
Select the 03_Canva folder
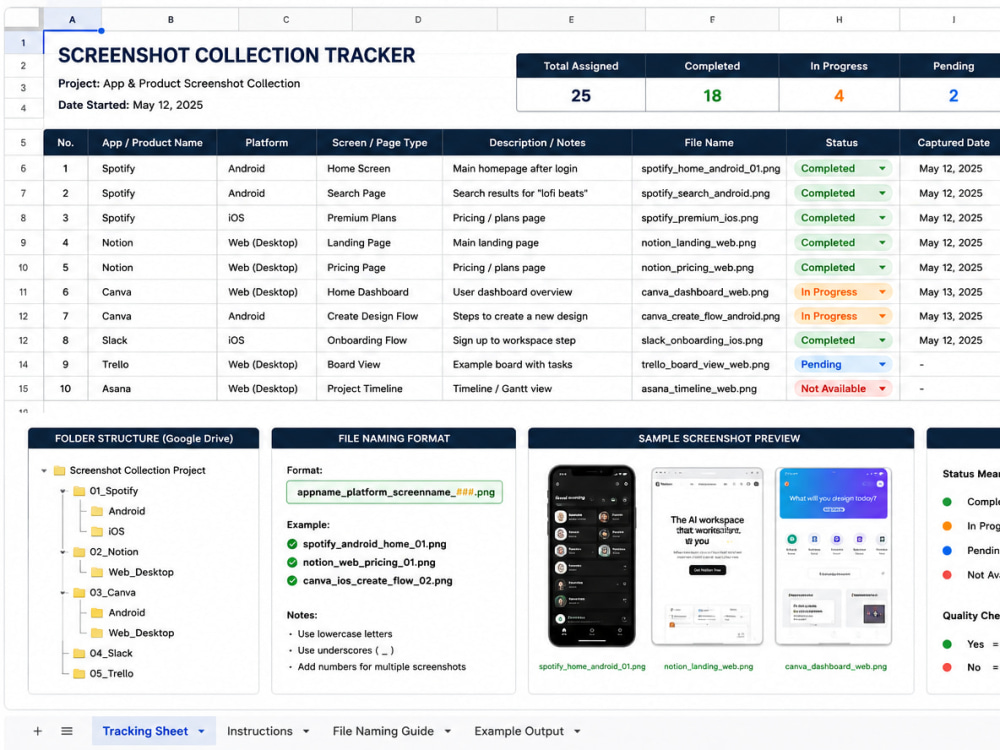click(x=105, y=592)
